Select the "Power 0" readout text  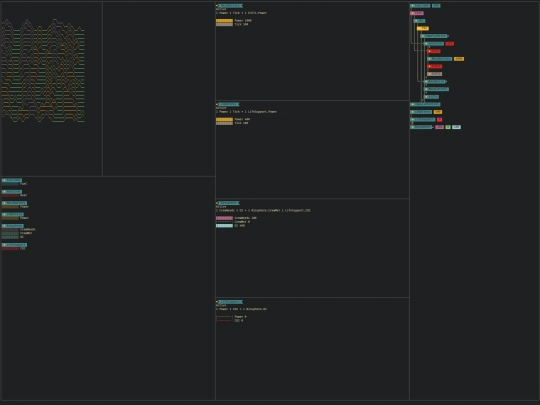(240, 316)
